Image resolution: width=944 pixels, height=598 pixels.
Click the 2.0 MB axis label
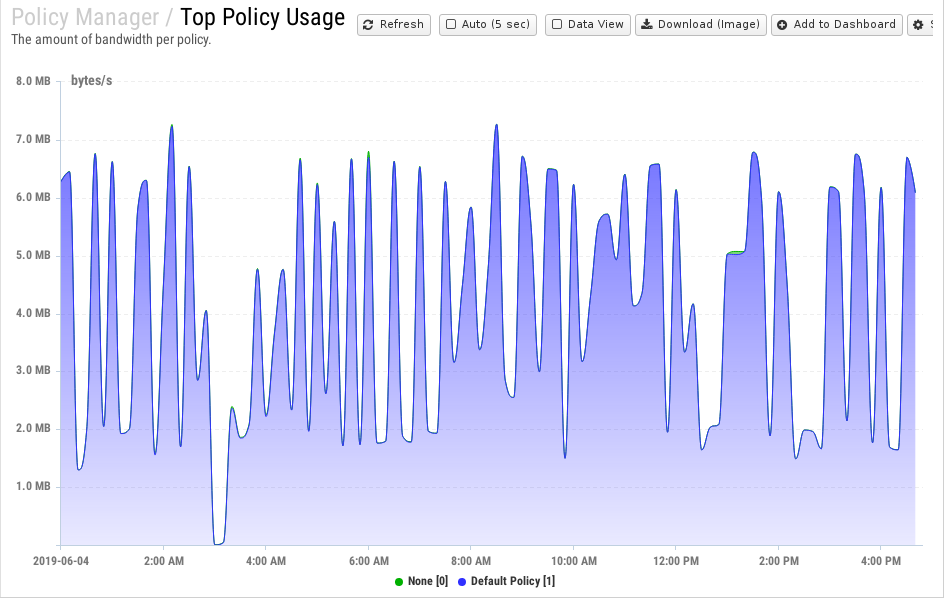pos(33,428)
